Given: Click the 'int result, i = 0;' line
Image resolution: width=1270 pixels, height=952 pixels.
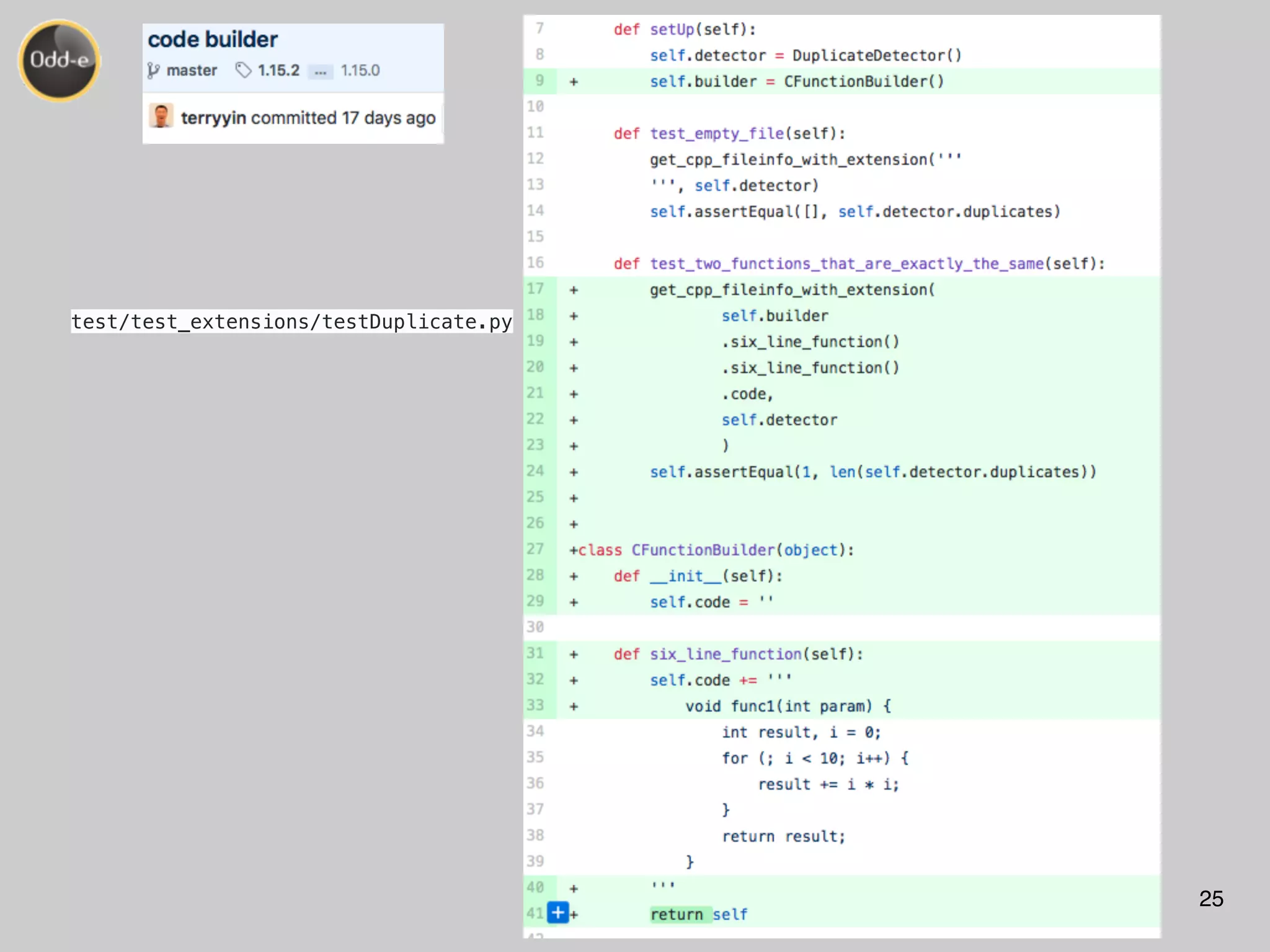Looking at the screenshot, I should [801, 733].
